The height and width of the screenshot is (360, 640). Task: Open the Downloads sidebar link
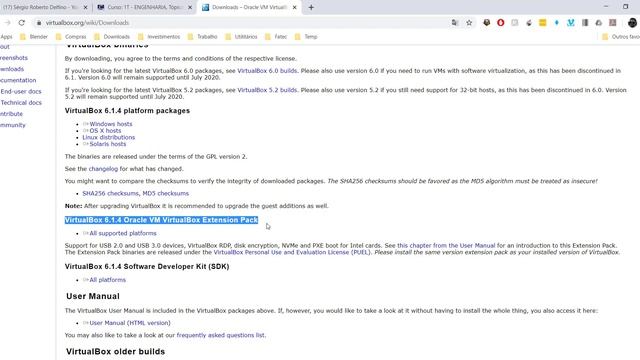coord(12,69)
